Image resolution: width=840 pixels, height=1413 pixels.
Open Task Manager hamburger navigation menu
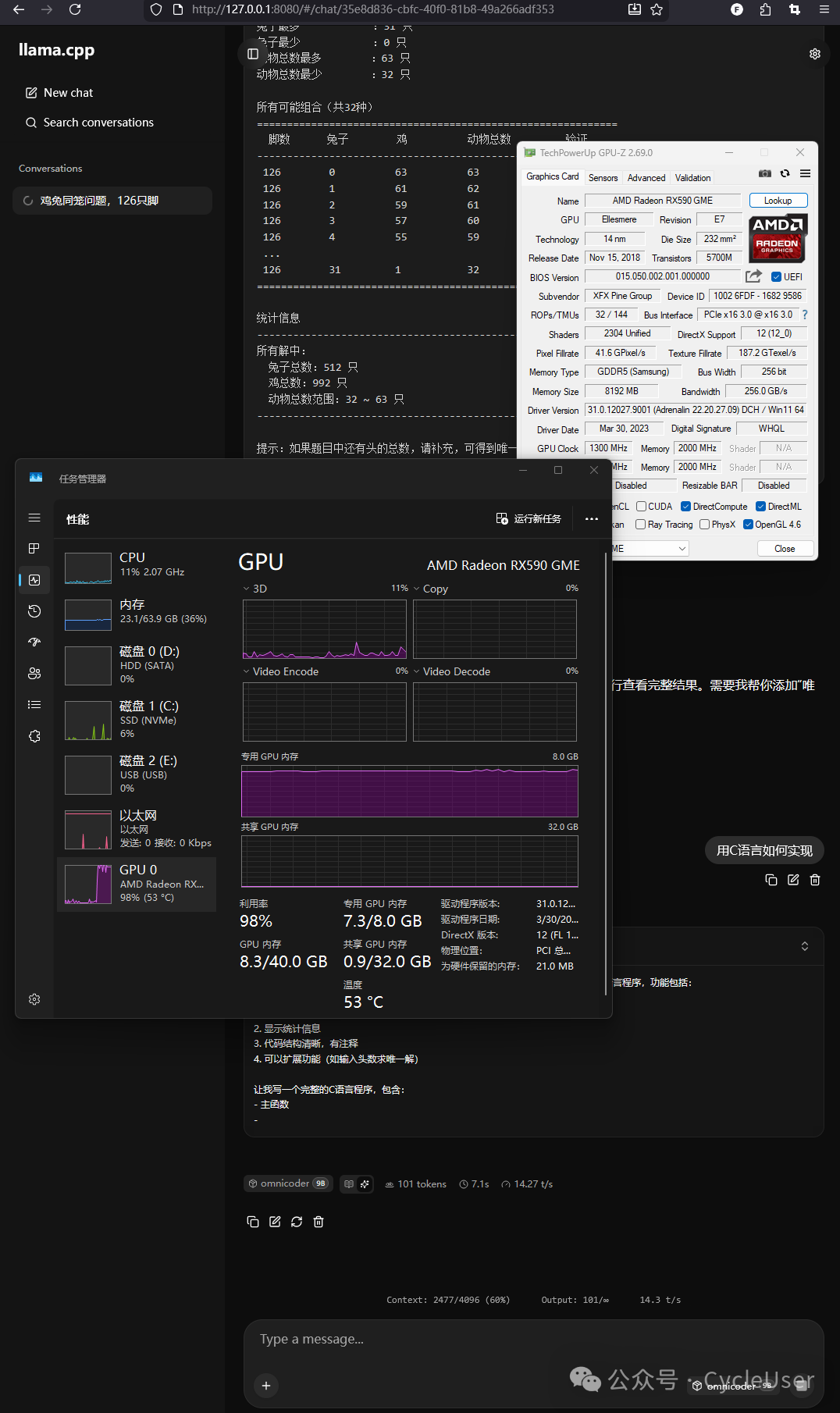(x=34, y=518)
